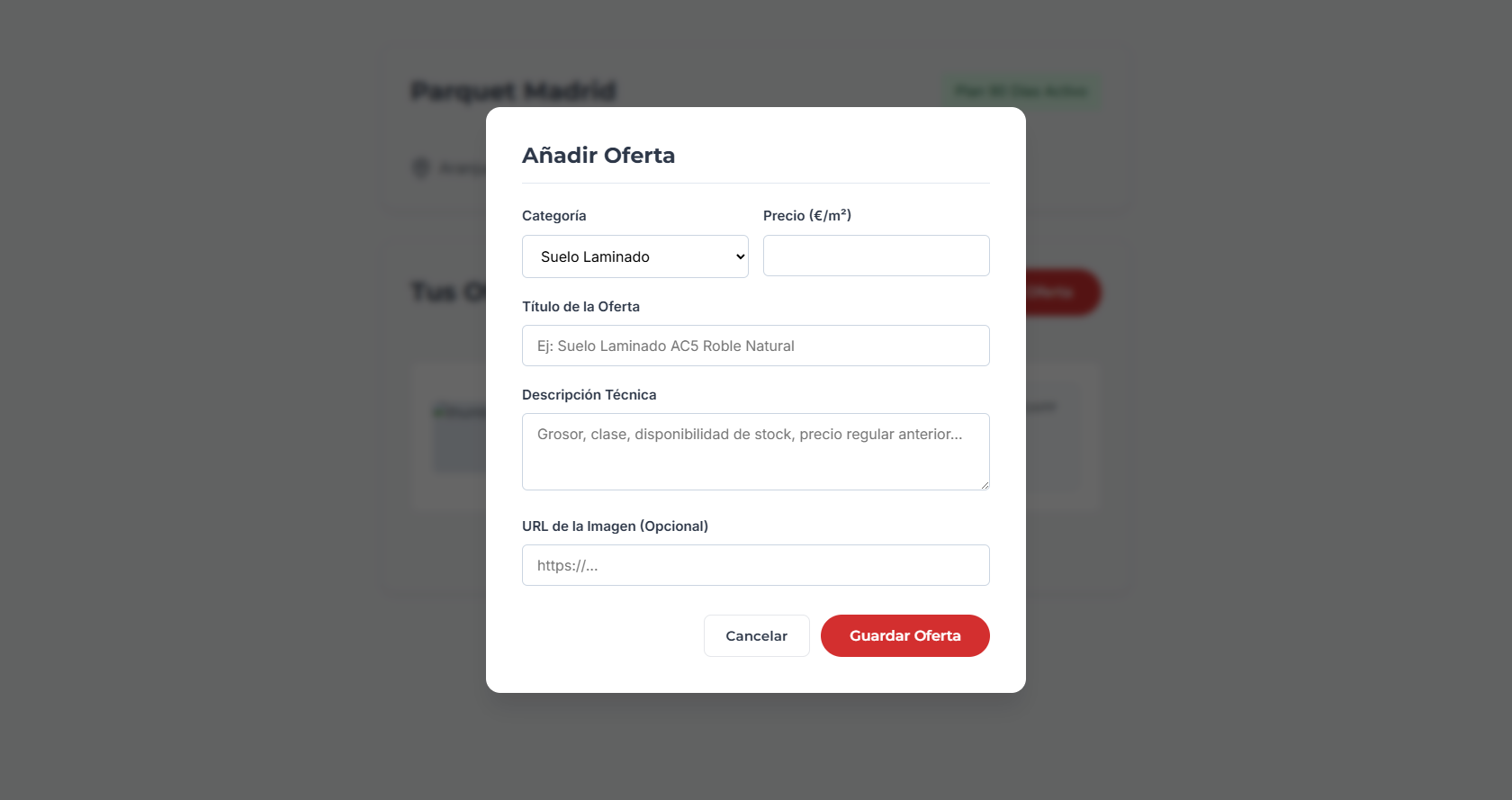Click the blurred green plan status badge
This screenshot has height=800, width=1512.
(x=1021, y=91)
